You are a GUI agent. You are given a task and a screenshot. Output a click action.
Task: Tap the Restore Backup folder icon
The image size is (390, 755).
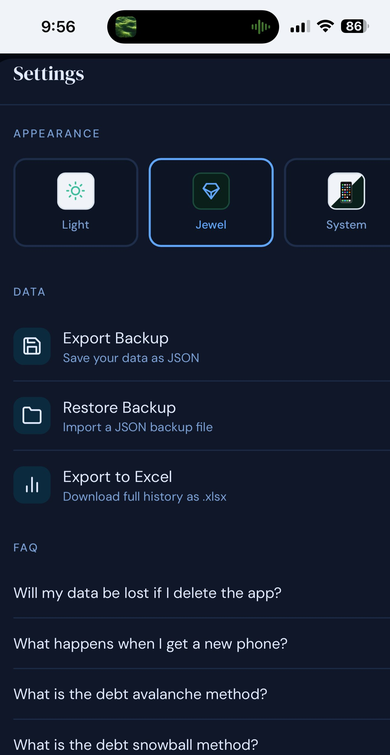click(32, 416)
